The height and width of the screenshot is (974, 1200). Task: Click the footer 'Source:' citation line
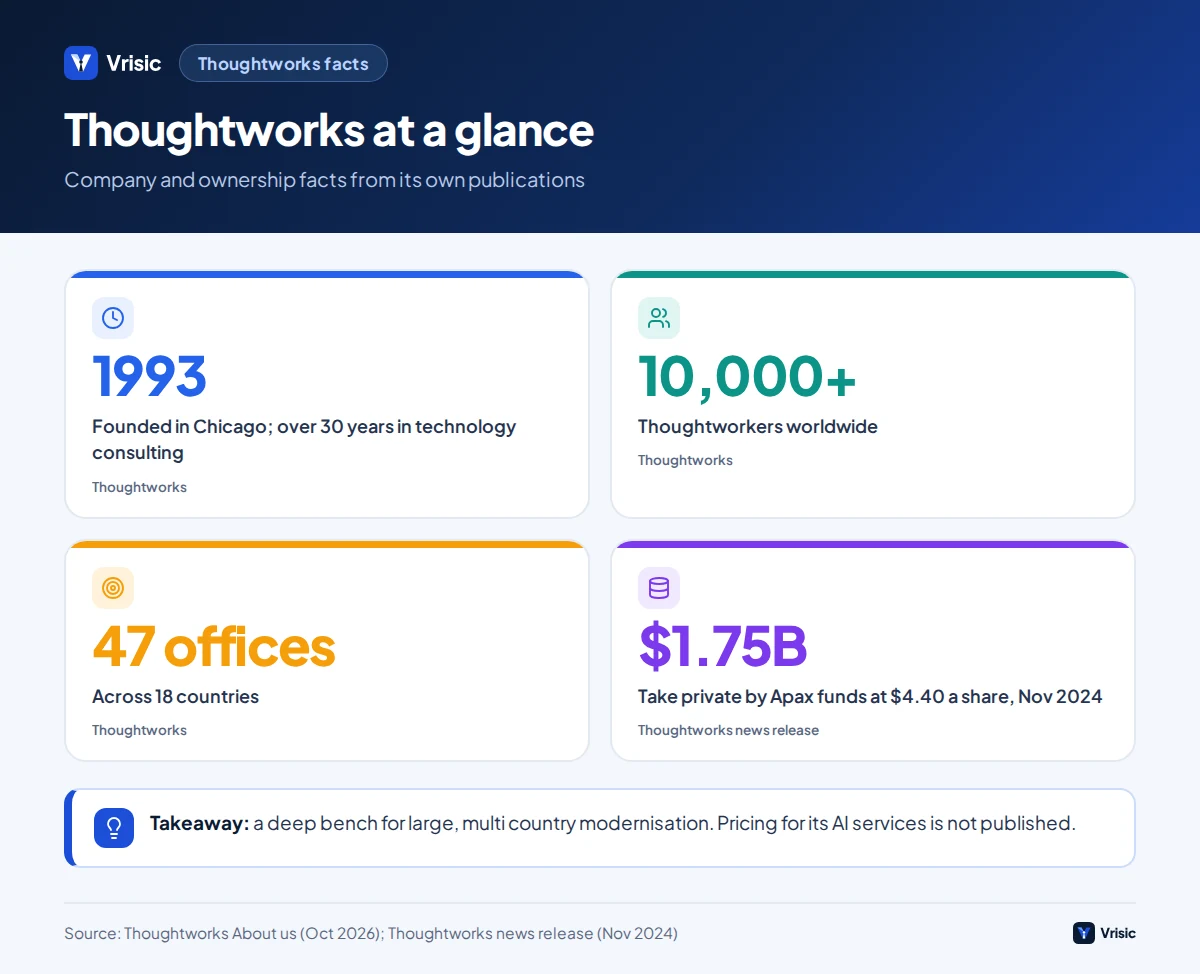371,934
